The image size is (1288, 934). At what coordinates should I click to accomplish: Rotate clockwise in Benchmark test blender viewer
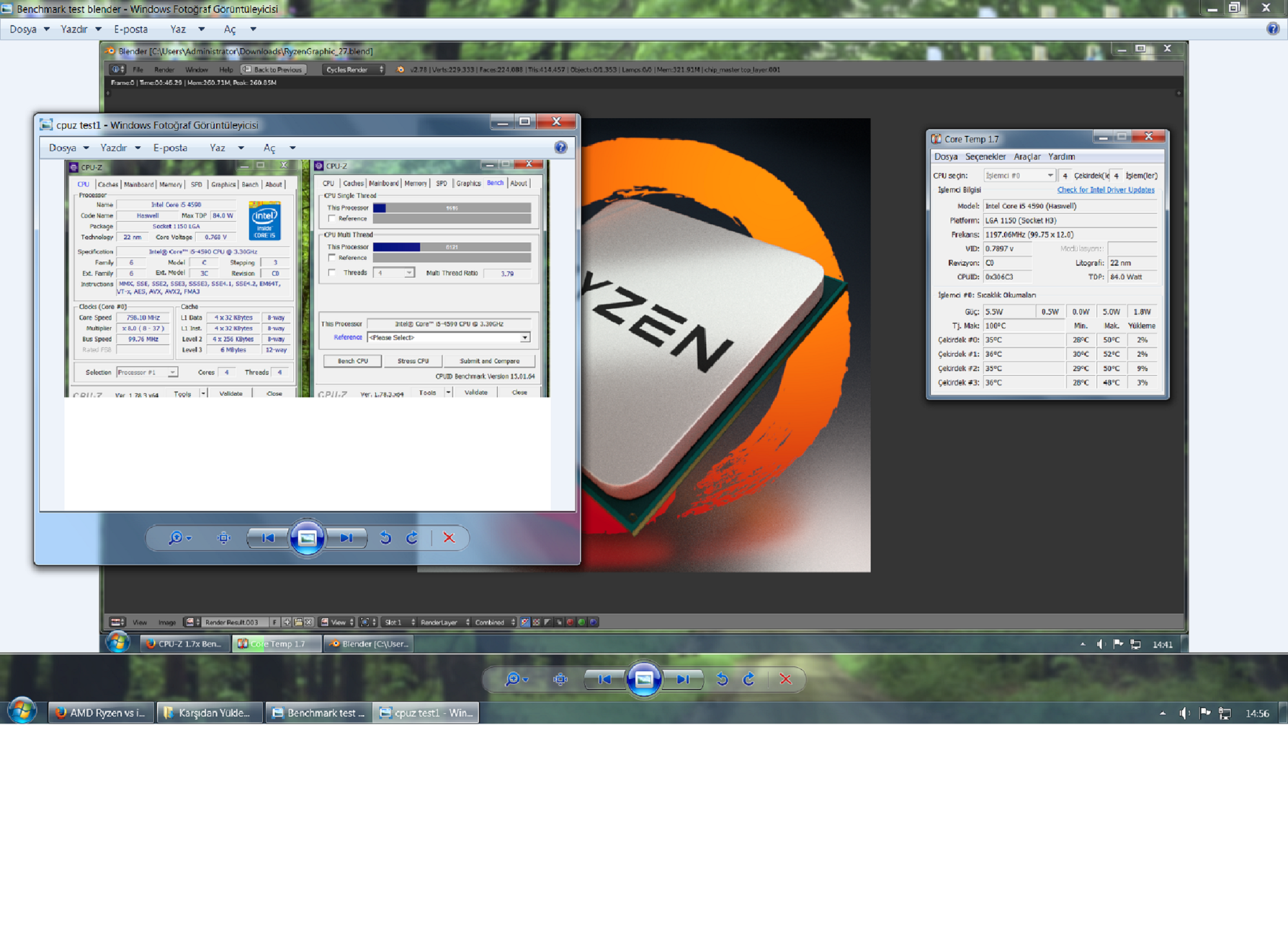coord(749,679)
